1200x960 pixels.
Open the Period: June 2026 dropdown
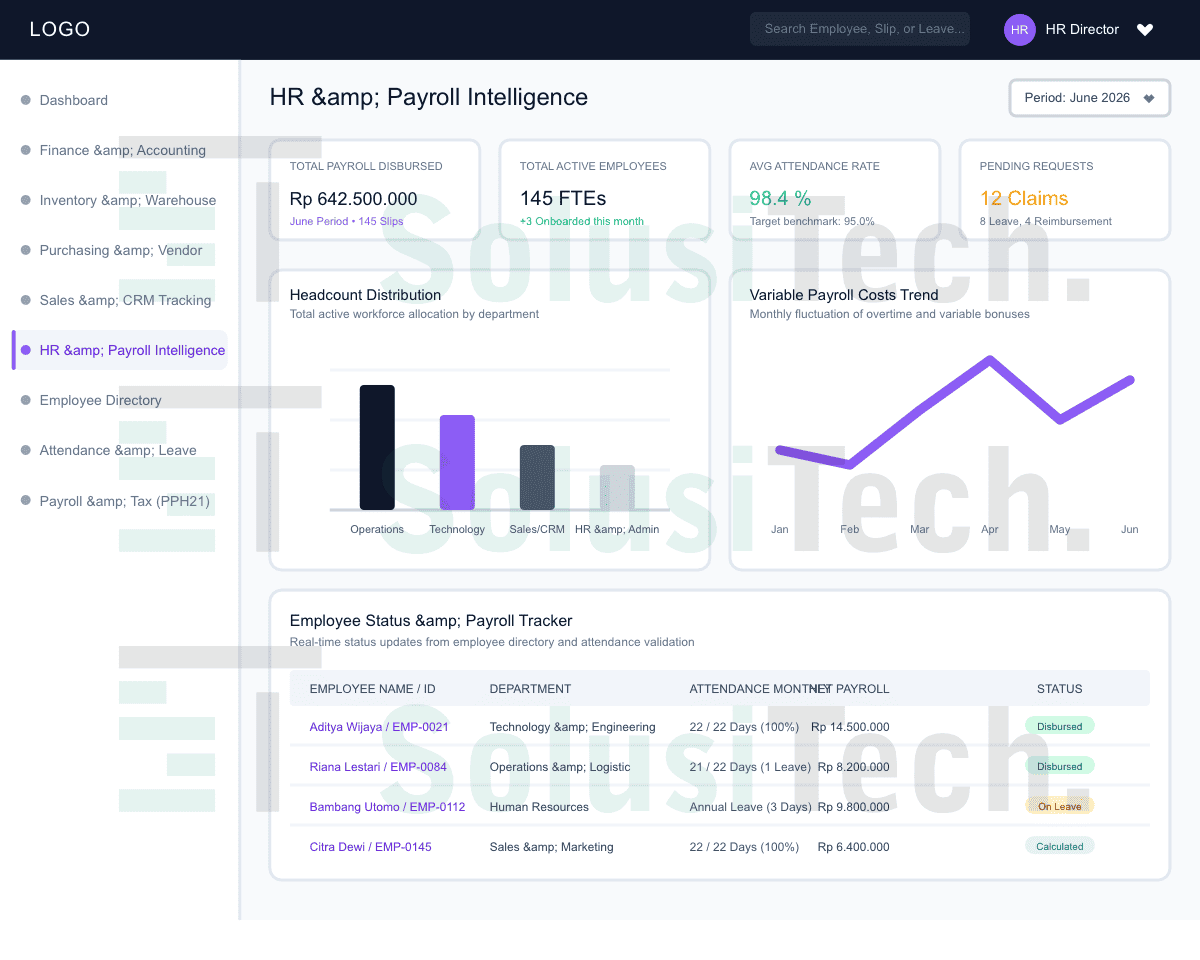[x=1089, y=98]
